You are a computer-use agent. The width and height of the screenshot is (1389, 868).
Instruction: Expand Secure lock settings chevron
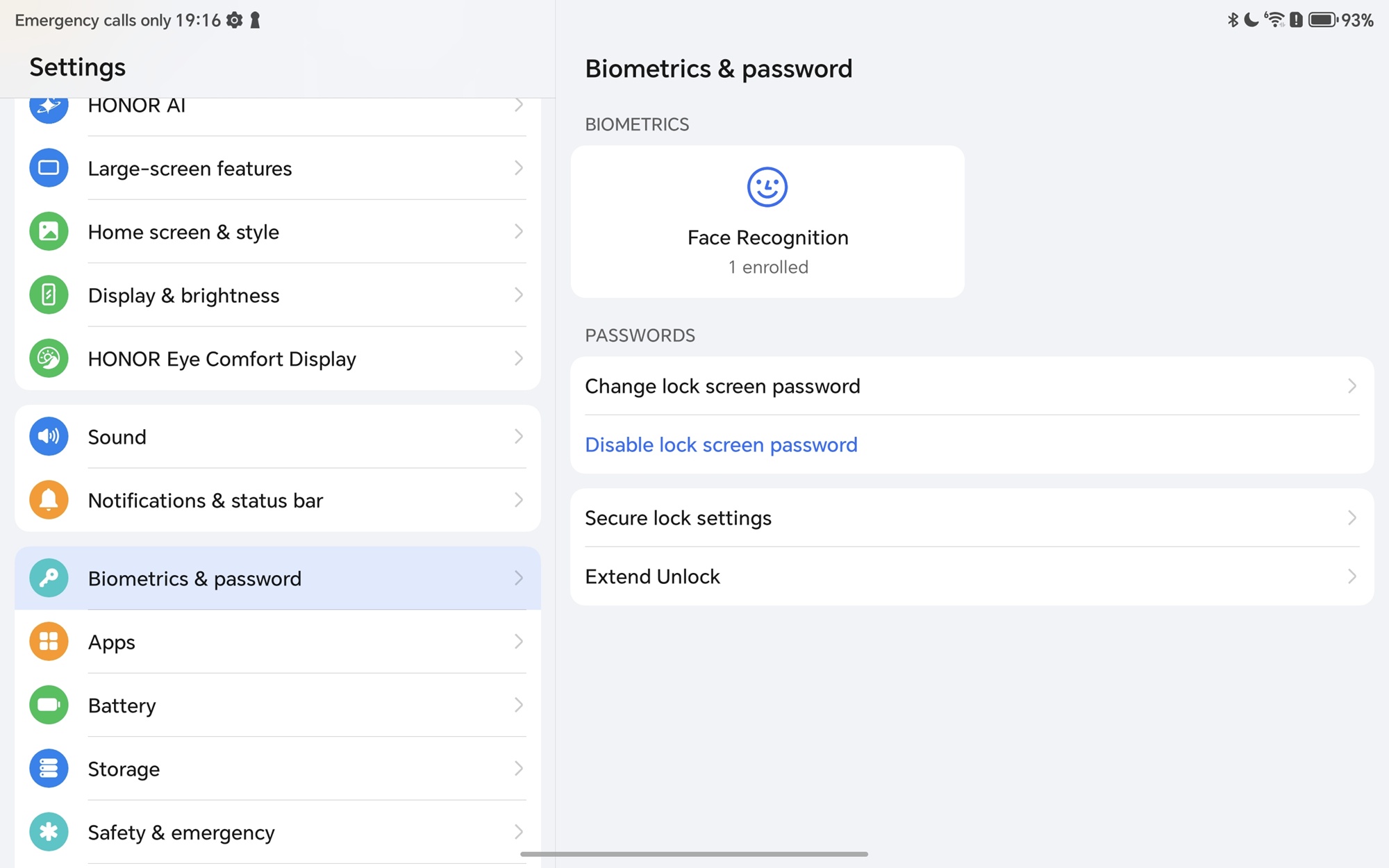click(x=1351, y=518)
